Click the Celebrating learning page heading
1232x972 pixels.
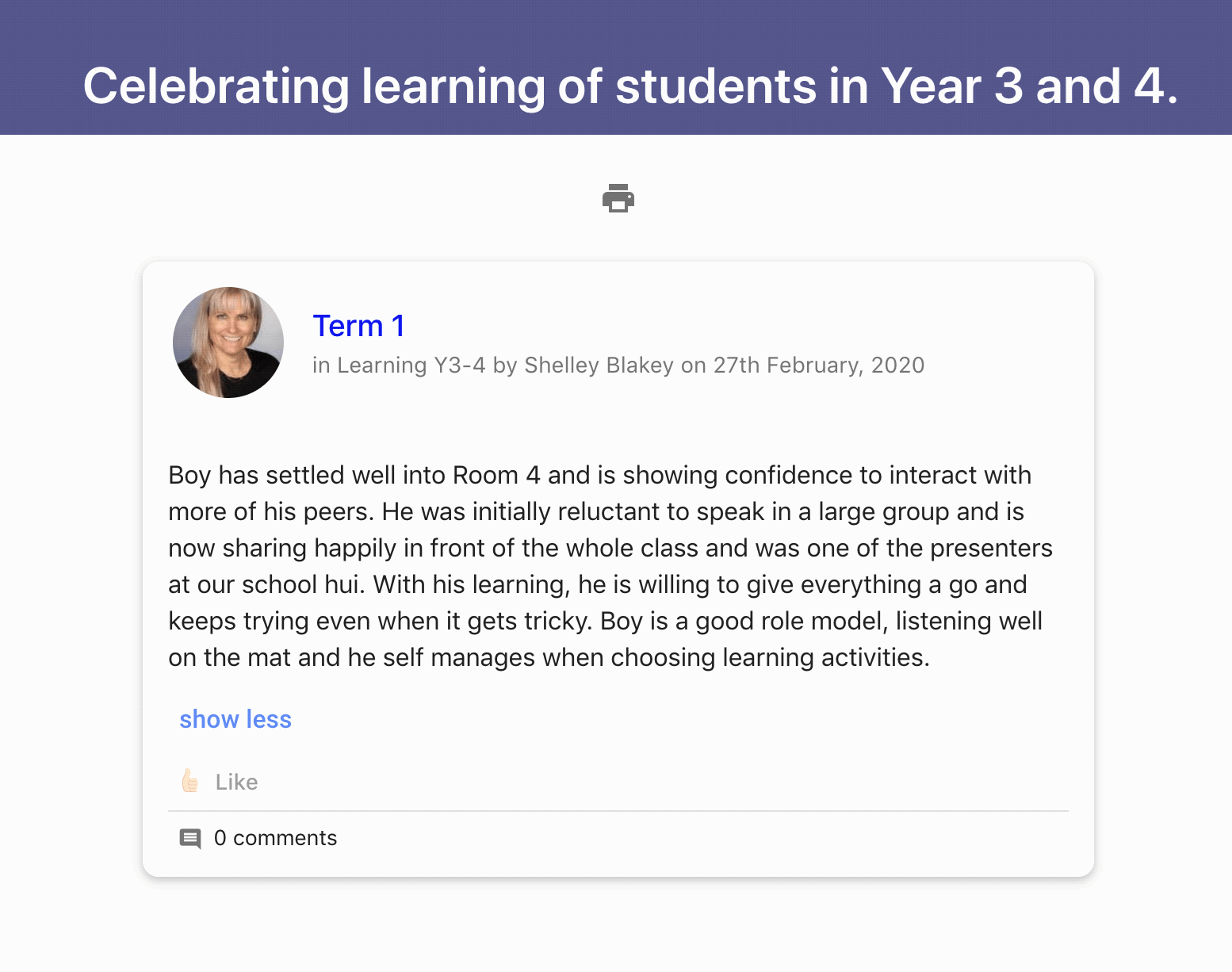(630, 86)
